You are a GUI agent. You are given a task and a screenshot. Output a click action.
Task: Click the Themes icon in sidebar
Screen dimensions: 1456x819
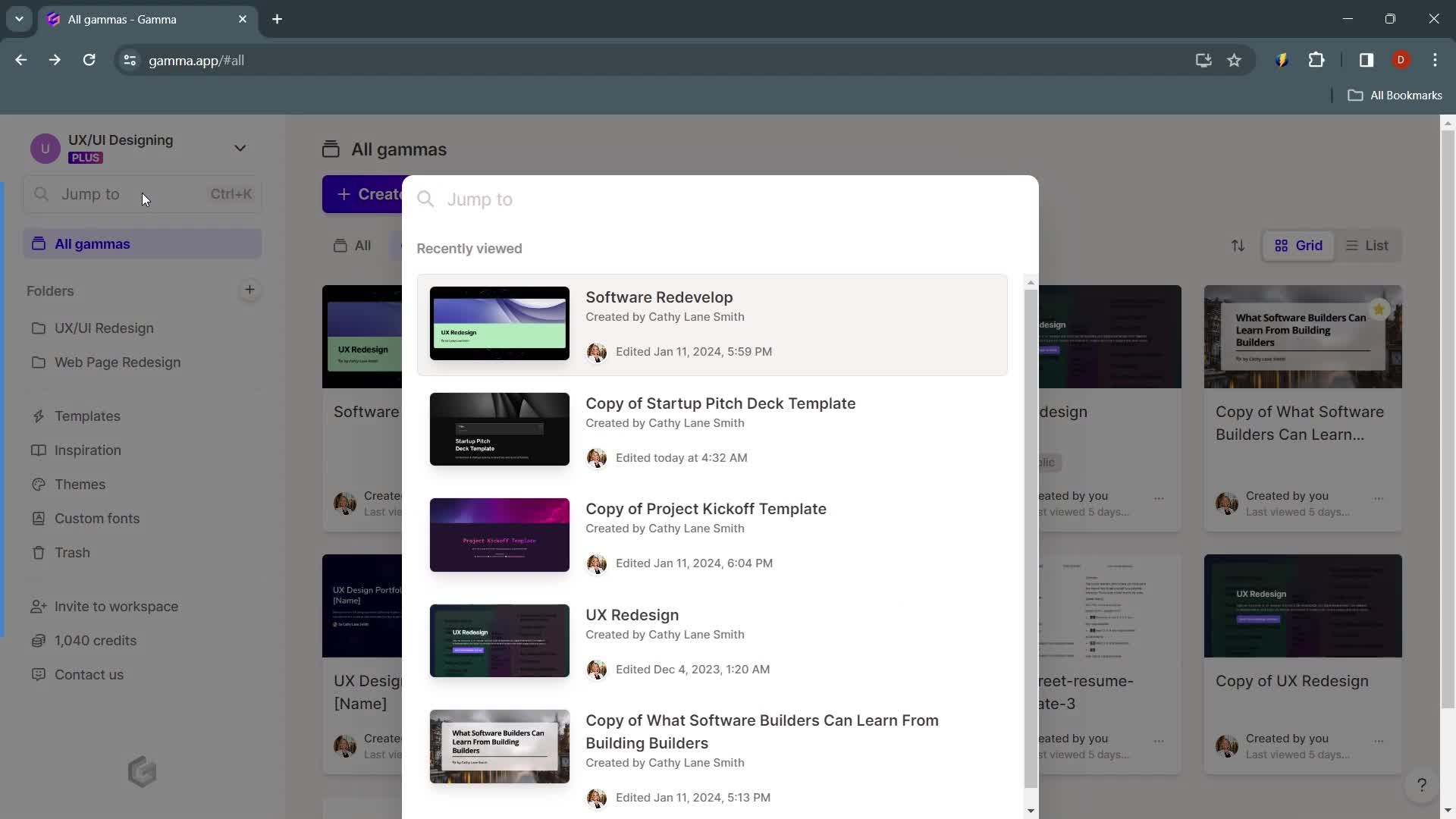pyautogui.click(x=39, y=484)
